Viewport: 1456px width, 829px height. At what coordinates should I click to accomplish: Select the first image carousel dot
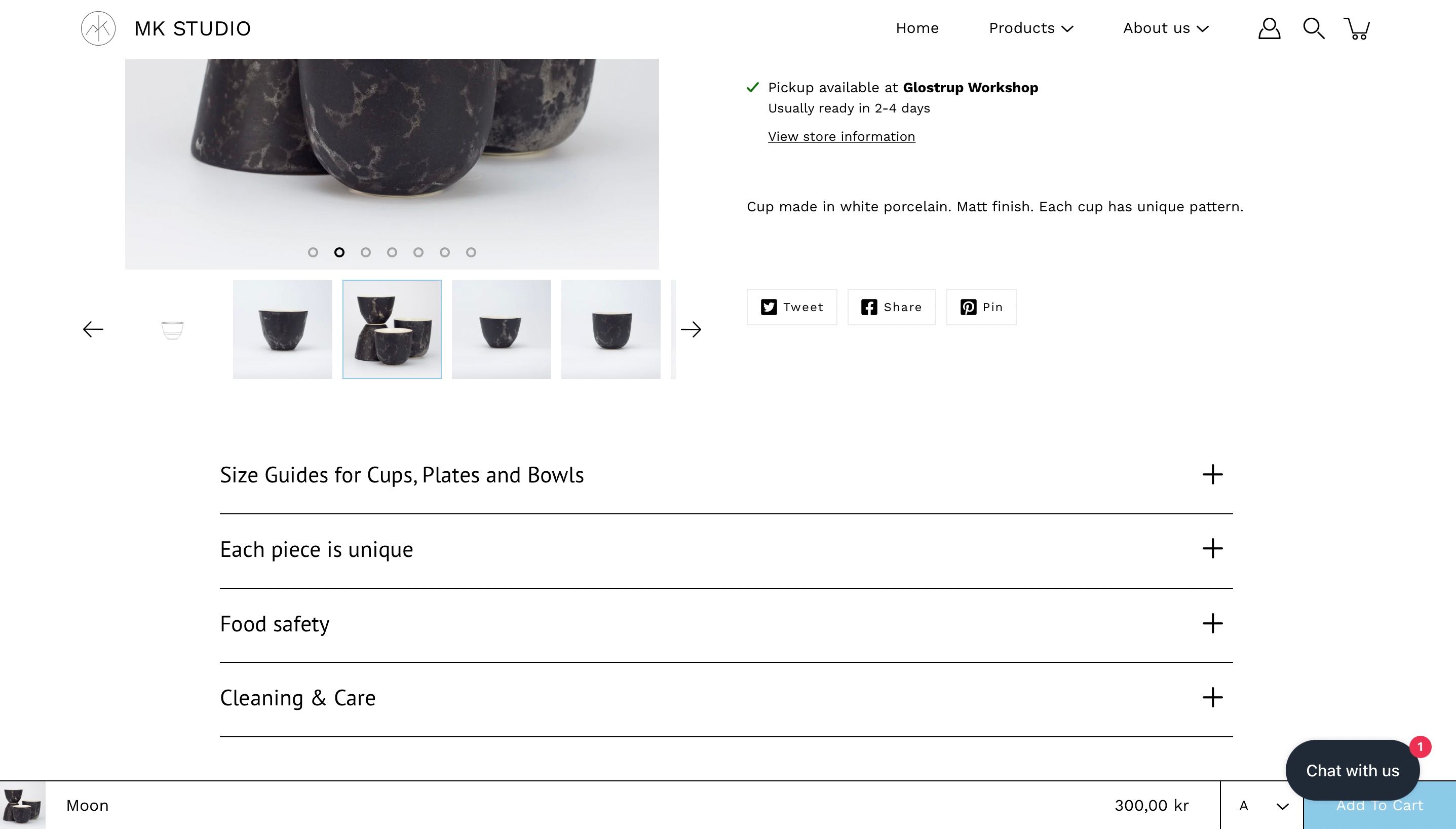coord(313,252)
